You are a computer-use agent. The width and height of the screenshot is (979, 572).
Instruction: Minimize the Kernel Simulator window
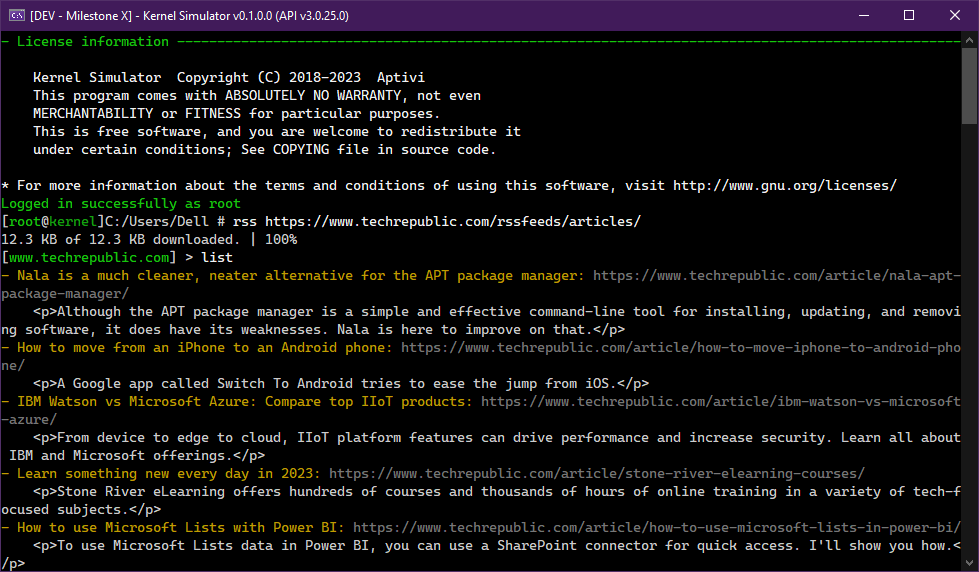tap(863, 15)
